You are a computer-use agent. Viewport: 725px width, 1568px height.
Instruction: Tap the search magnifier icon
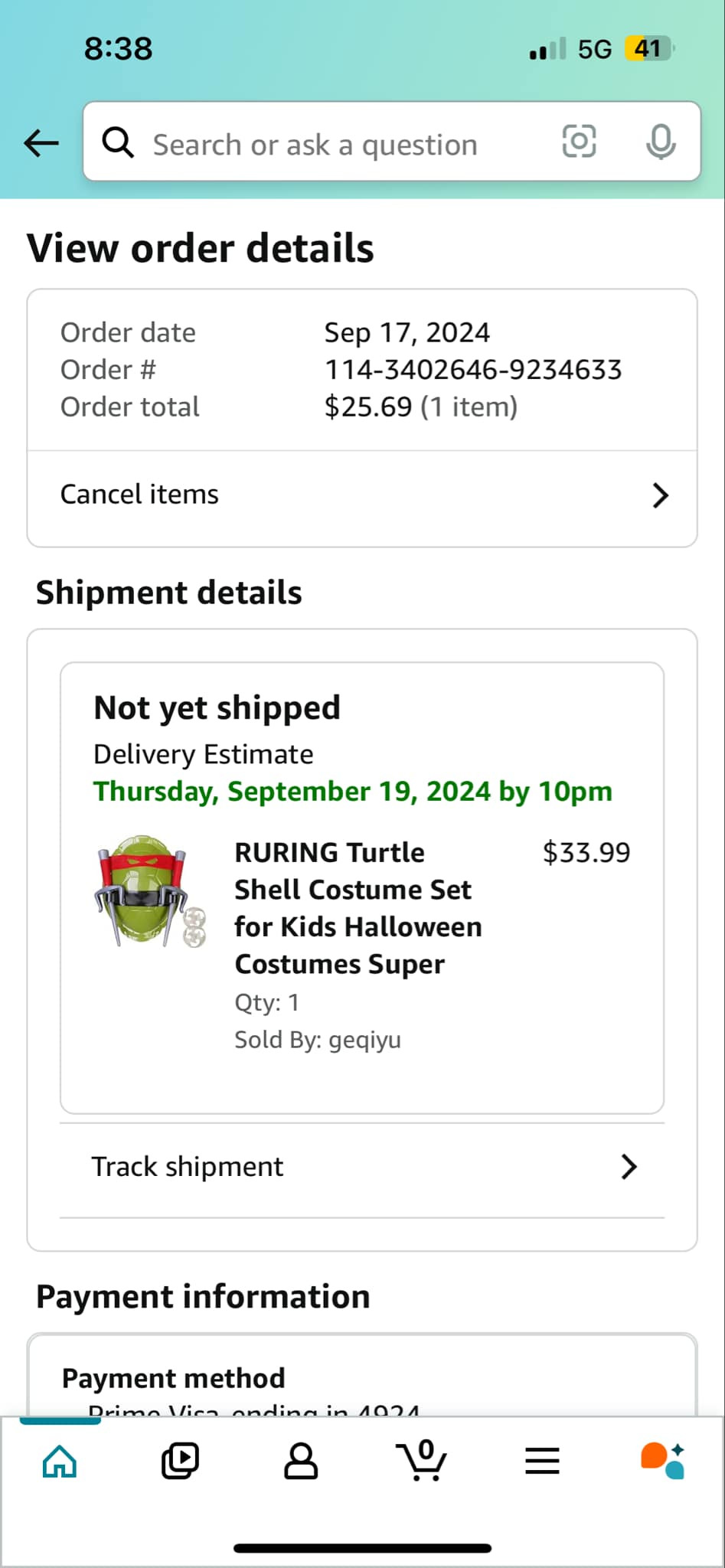click(x=118, y=142)
